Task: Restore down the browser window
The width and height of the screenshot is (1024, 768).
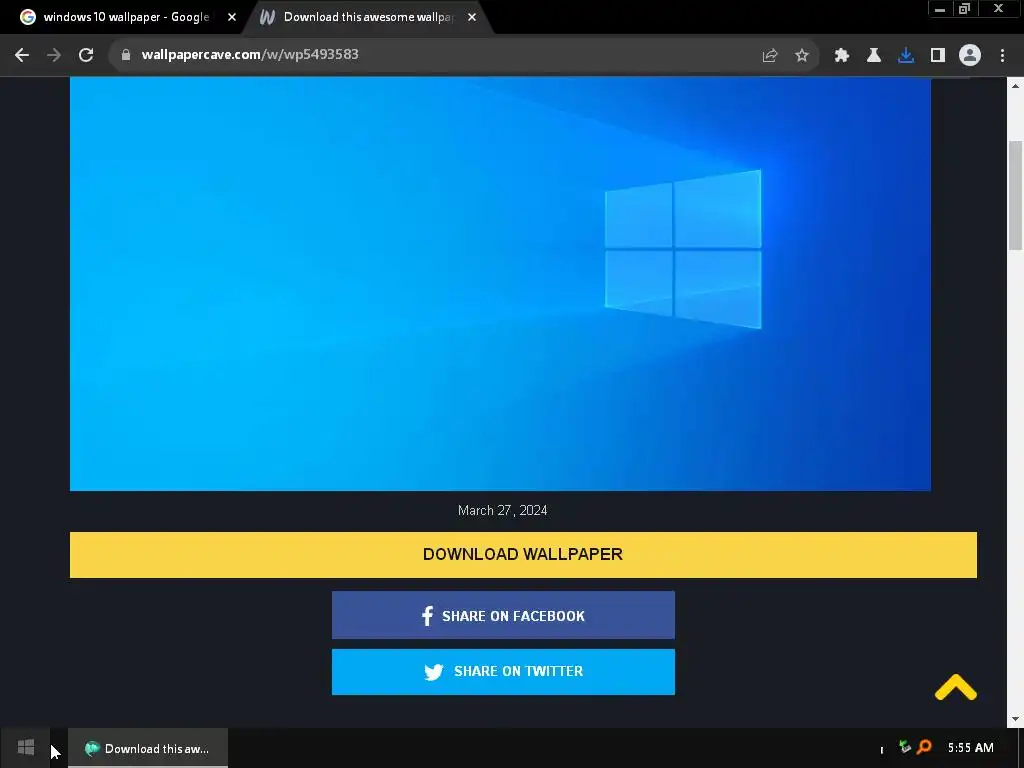Action: pyautogui.click(x=964, y=9)
